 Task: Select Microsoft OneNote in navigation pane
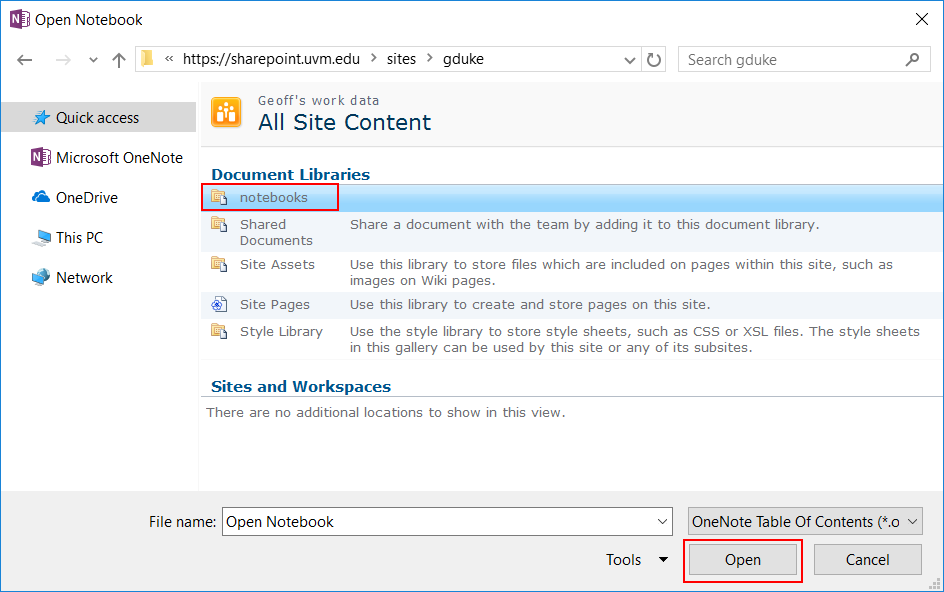(118, 158)
